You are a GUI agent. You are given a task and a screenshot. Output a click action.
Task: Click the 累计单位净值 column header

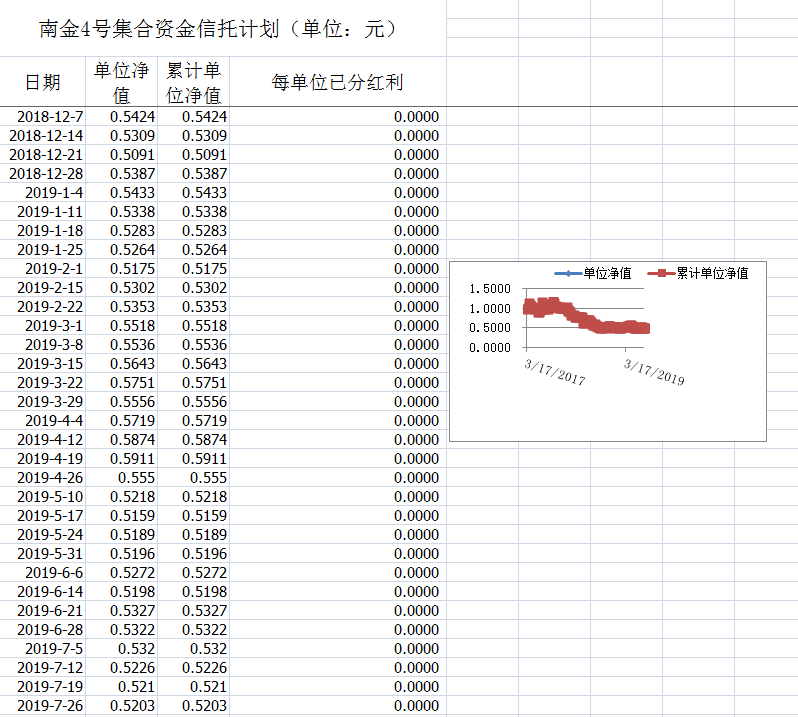point(193,82)
